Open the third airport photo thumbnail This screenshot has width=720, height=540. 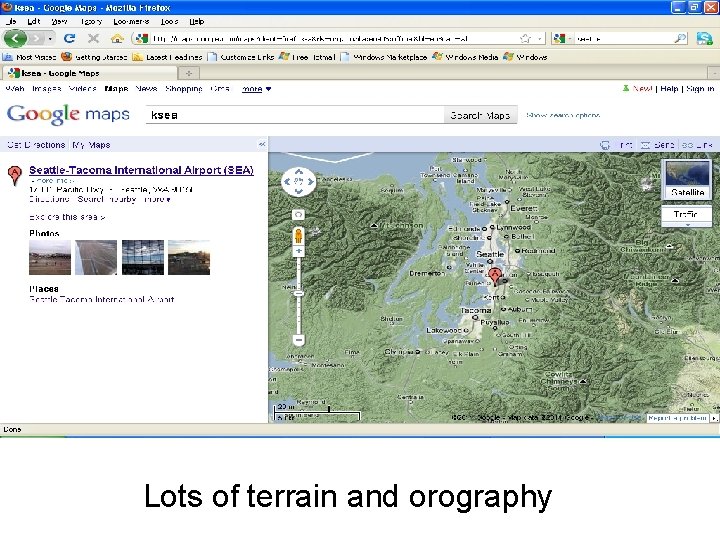pyautogui.click(x=143, y=257)
